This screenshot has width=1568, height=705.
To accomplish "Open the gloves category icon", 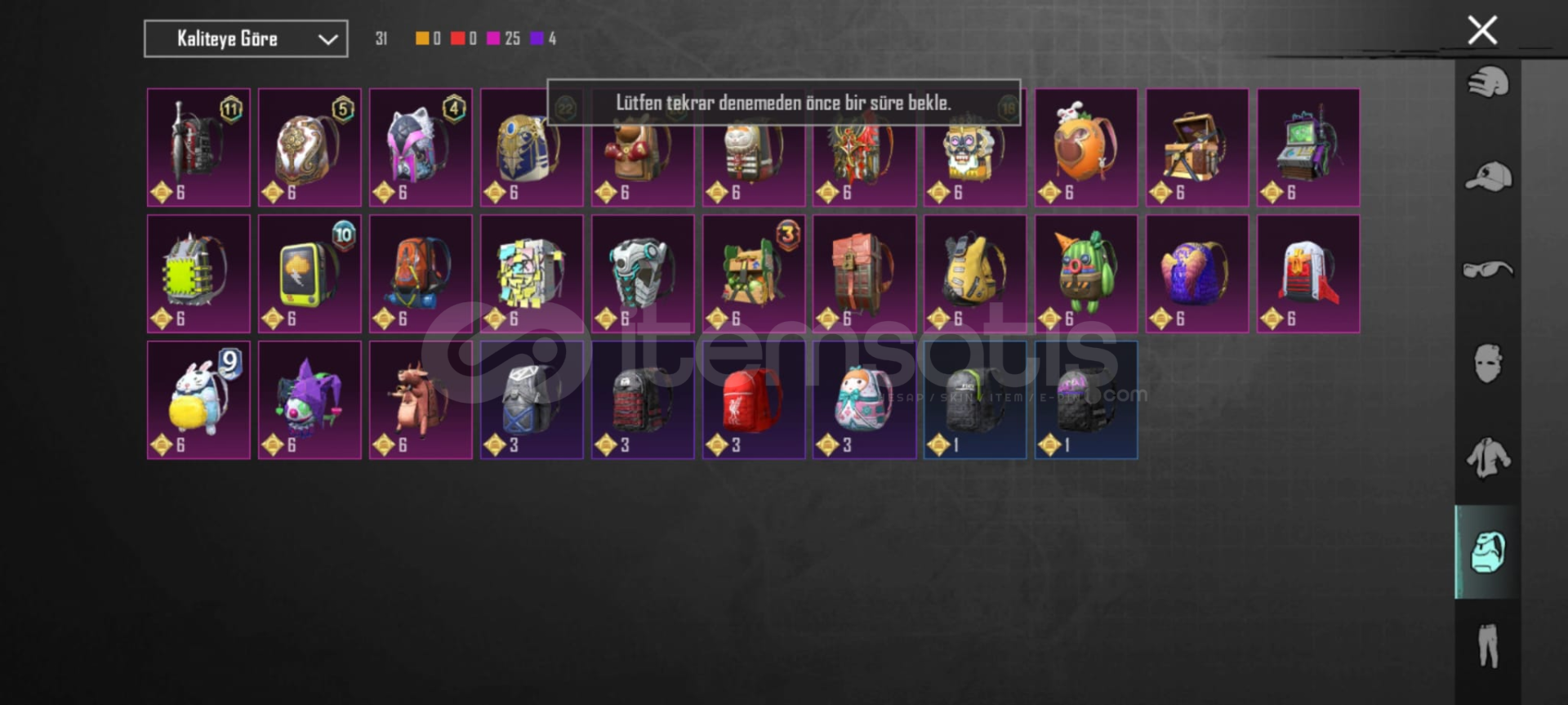I will [1487, 83].
